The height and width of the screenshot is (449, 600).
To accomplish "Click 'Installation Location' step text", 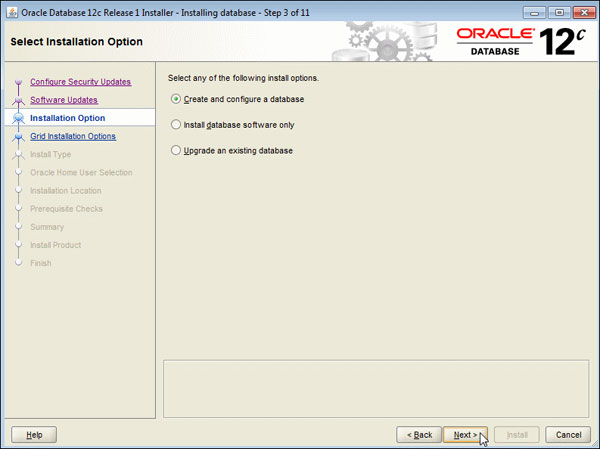I will point(66,191).
